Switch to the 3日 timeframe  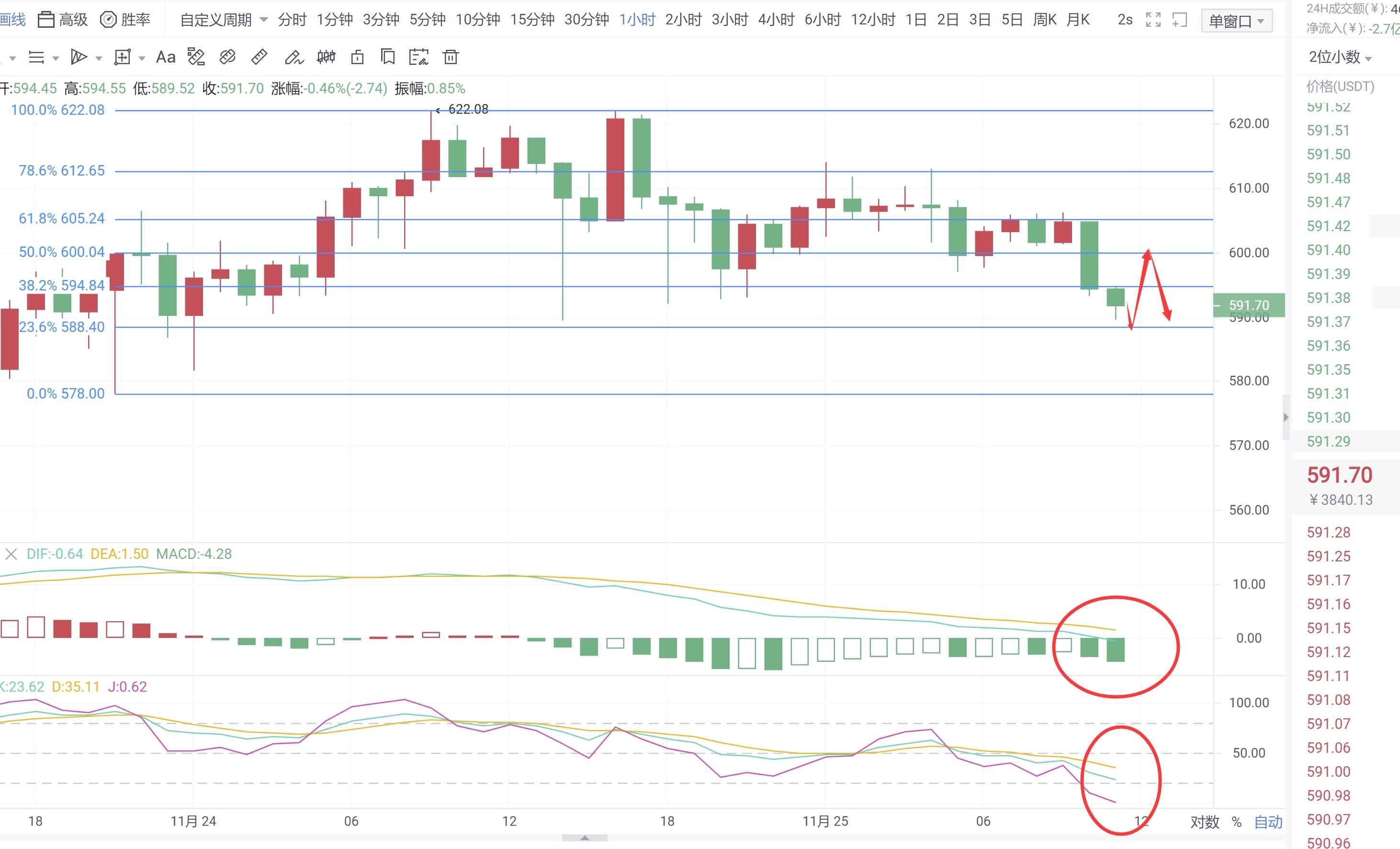pyautogui.click(x=980, y=20)
